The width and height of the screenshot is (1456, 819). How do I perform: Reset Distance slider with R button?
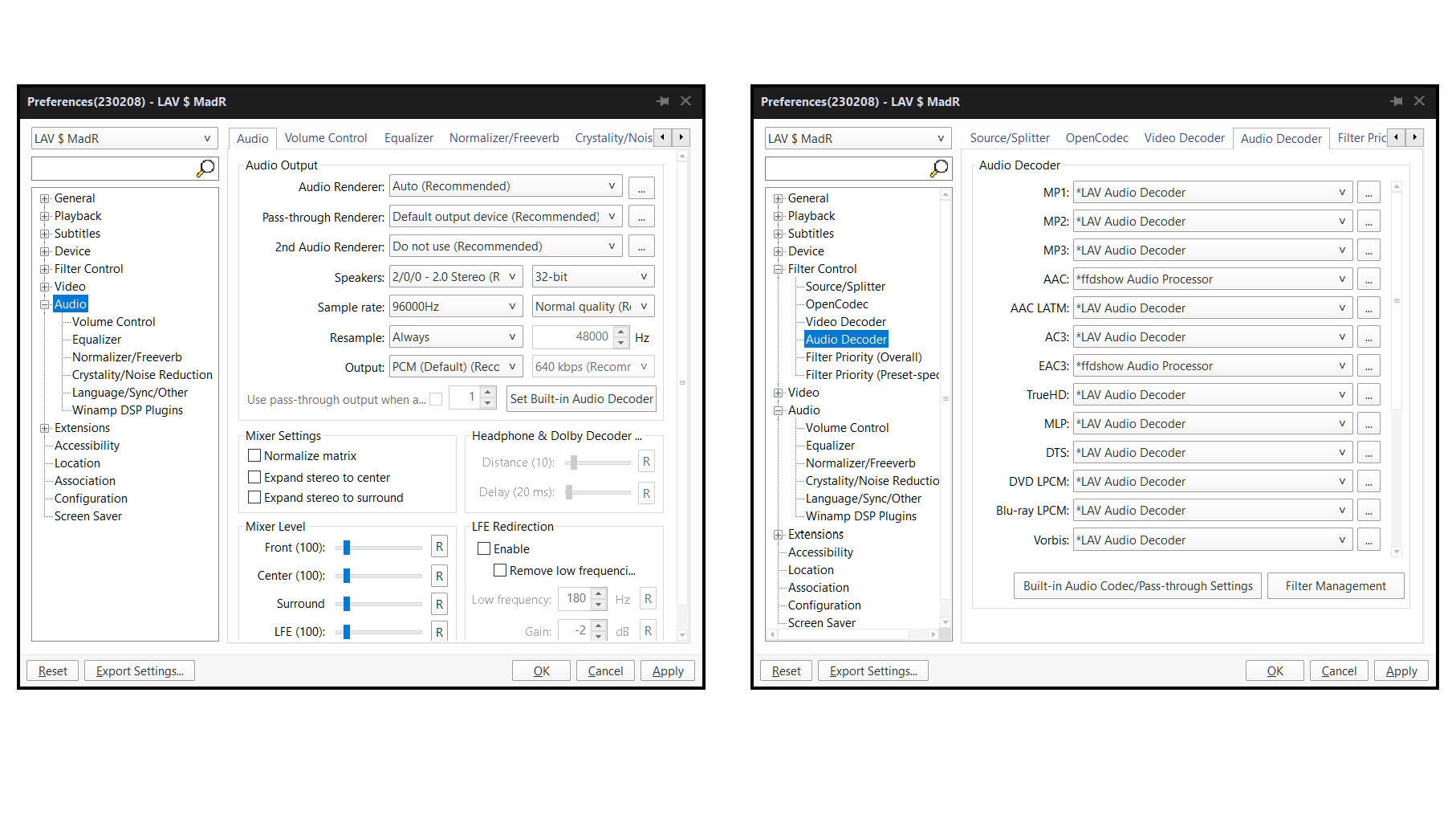coord(646,462)
